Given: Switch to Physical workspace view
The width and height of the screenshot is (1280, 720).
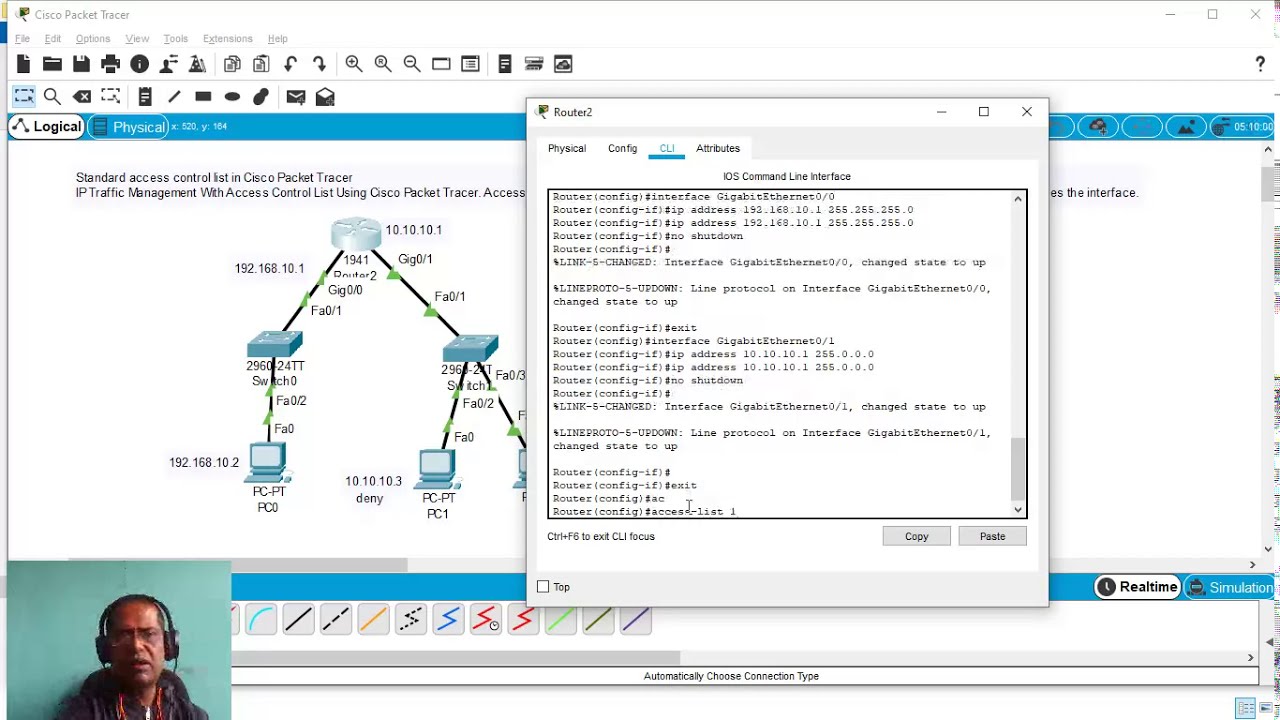Looking at the screenshot, I should pos(128,127).
